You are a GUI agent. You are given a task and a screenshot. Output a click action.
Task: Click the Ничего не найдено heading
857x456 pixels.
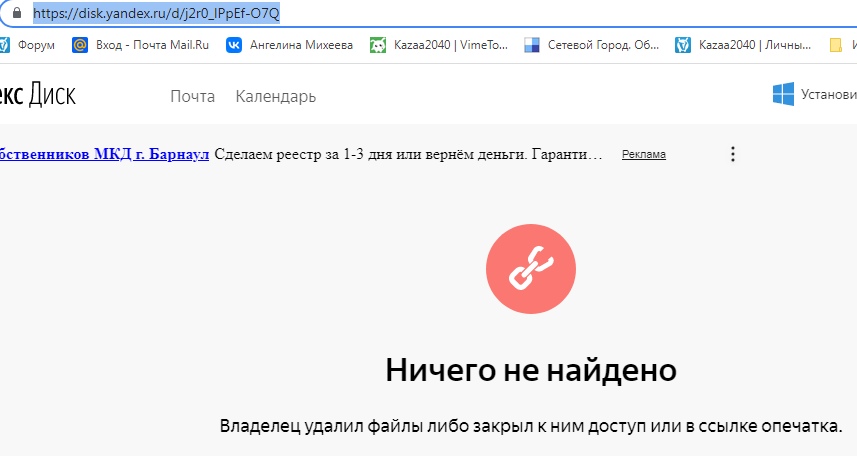[531, 370]
